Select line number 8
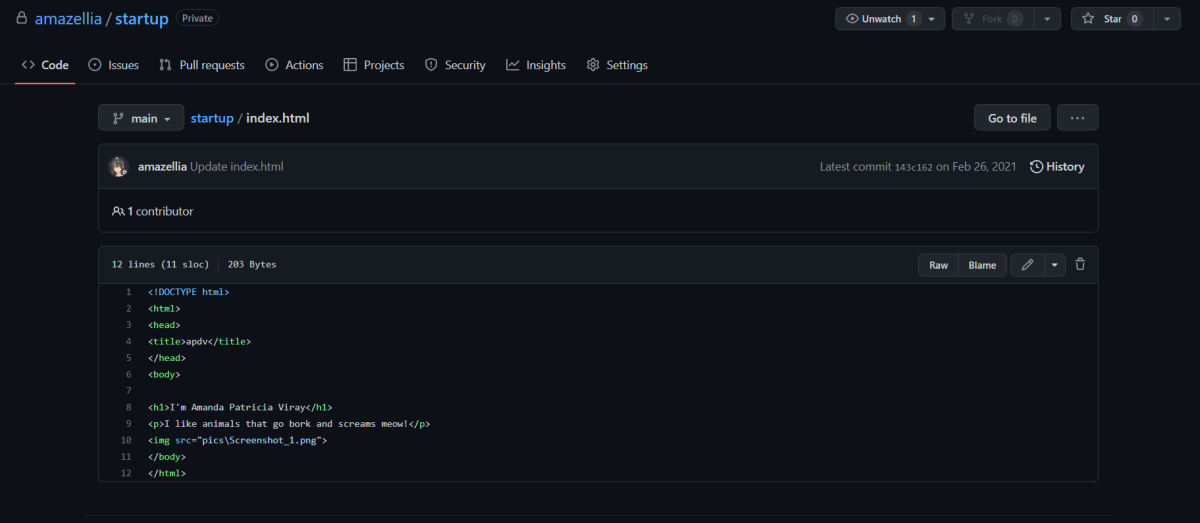Viewport: 1200px width, 523px height. tap(128, 407)
